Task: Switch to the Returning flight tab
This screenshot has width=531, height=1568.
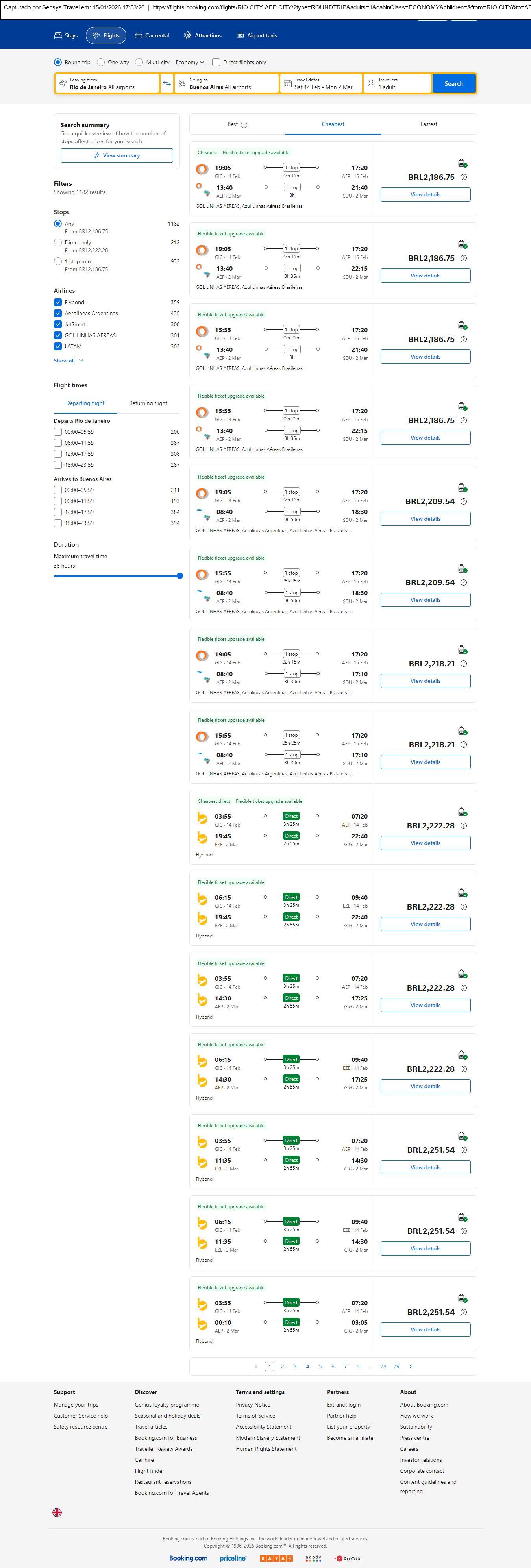Action: 148,403
